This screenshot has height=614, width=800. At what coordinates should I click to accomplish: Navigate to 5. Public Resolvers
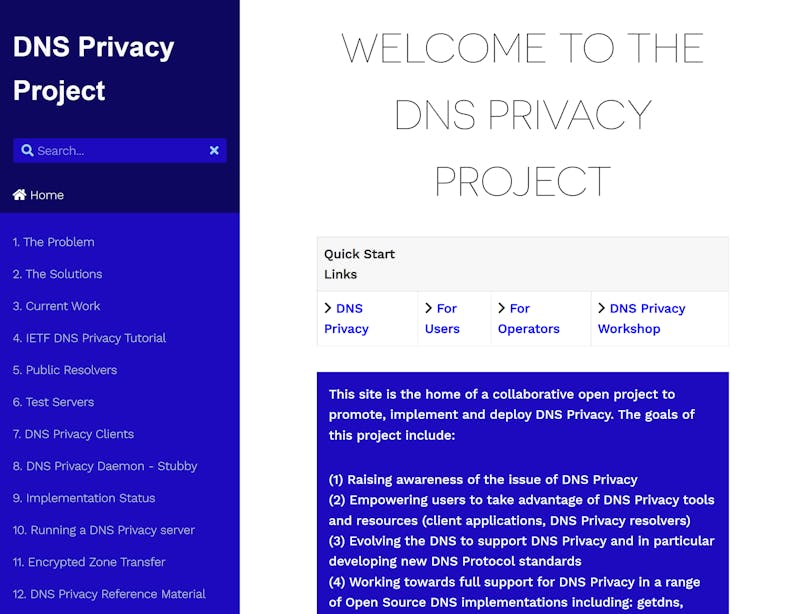coord(65,370)
